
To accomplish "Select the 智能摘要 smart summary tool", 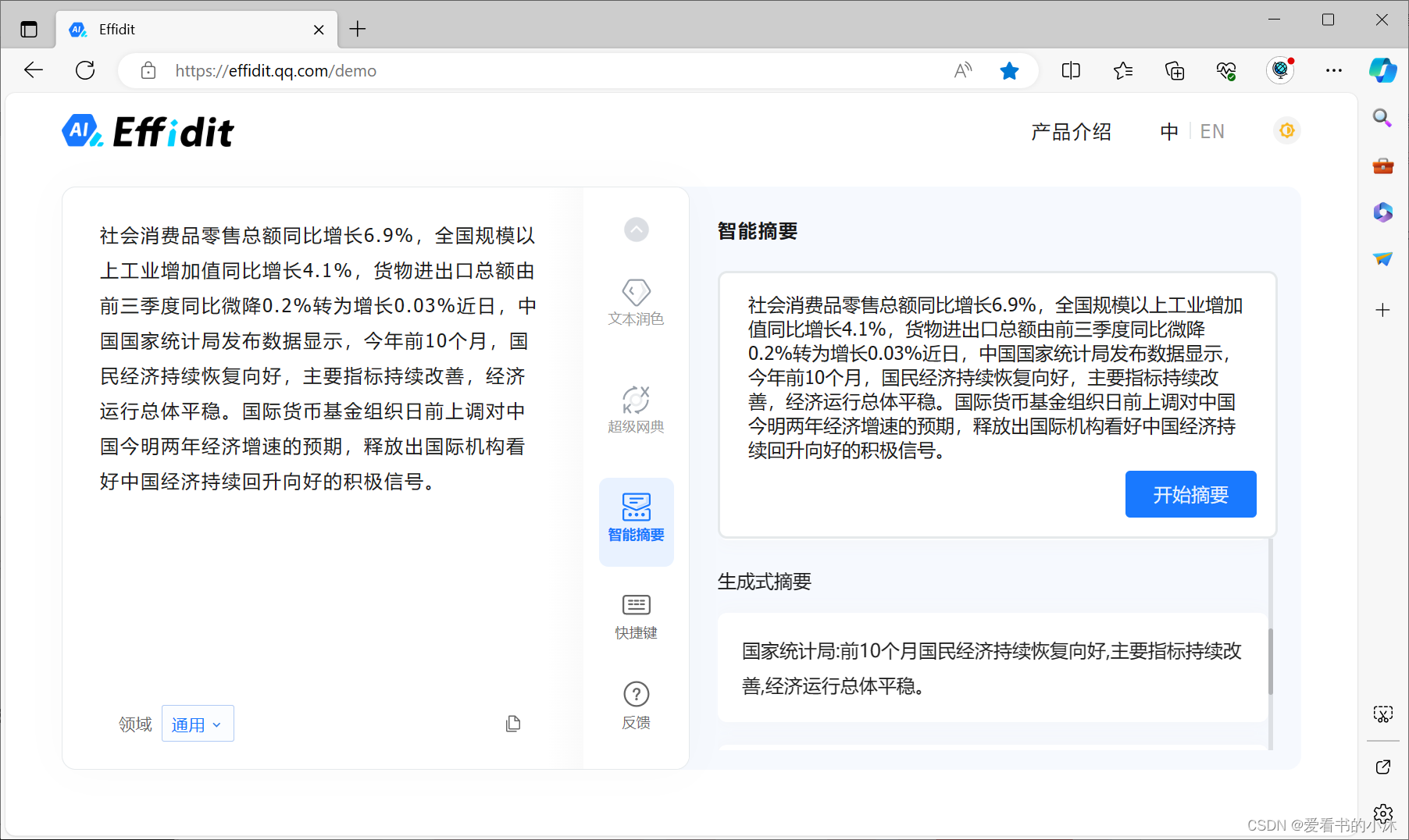I will pos(636,521).
